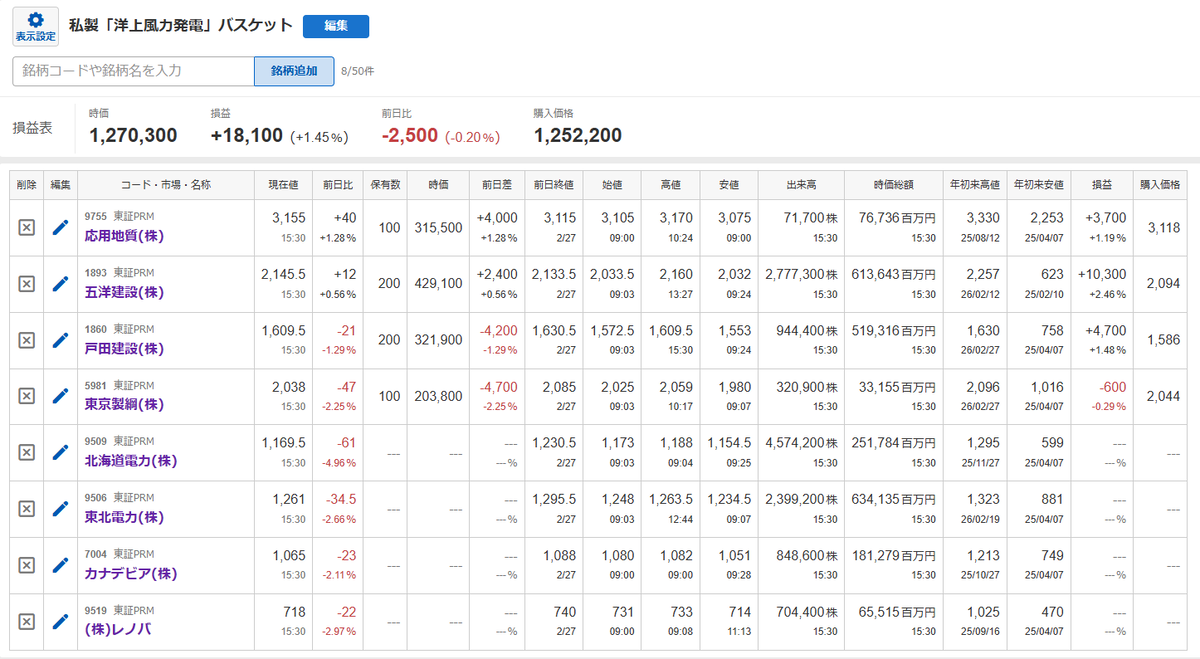Click レノバ year high 1,025
The width and height of the screenshot is (1200, 659).
(x=984, y=611)
